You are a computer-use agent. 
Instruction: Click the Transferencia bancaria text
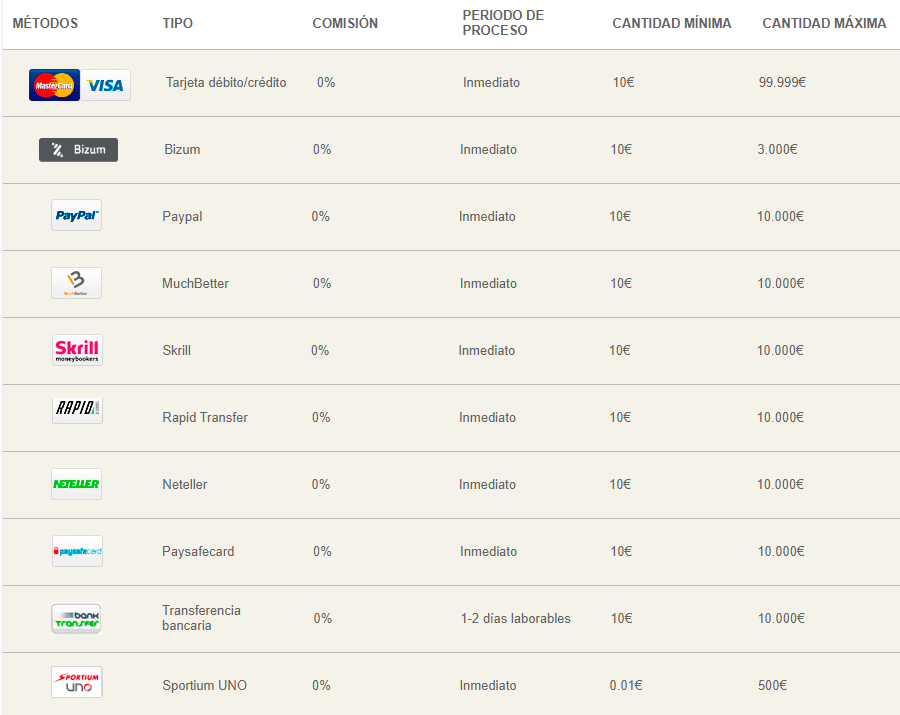tap(201, 618)
